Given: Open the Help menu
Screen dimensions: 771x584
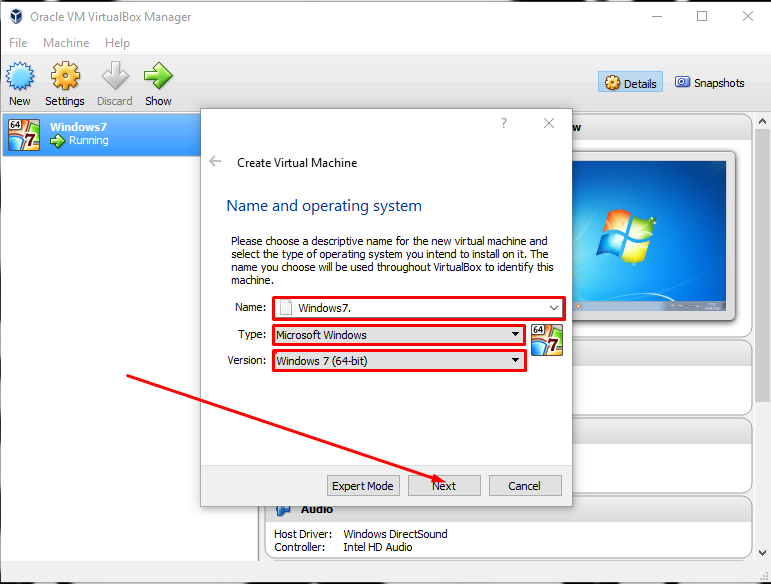Looking at the screenshot, I should click(x=117, y=43).
